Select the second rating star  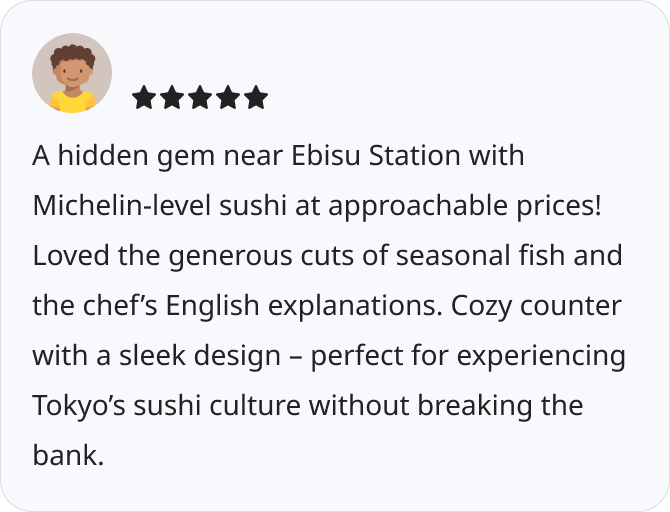172,97
